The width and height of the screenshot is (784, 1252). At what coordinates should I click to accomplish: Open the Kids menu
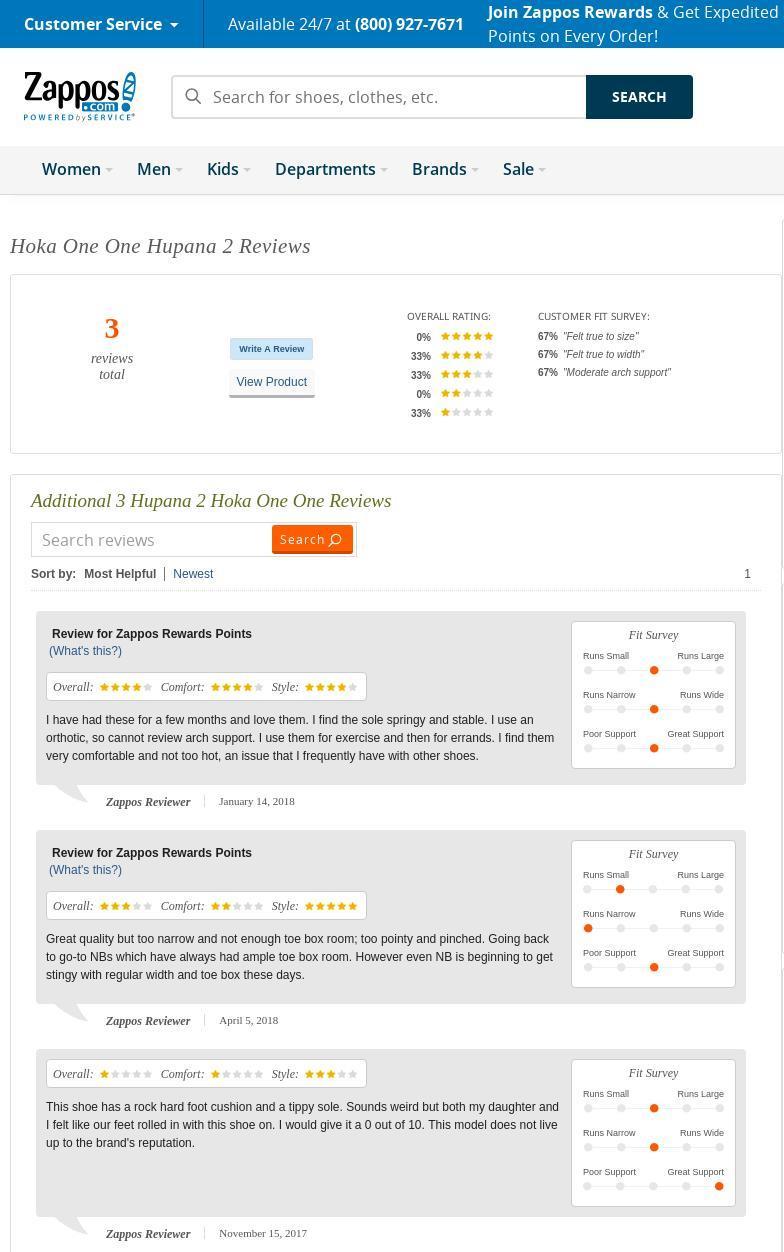228,169
